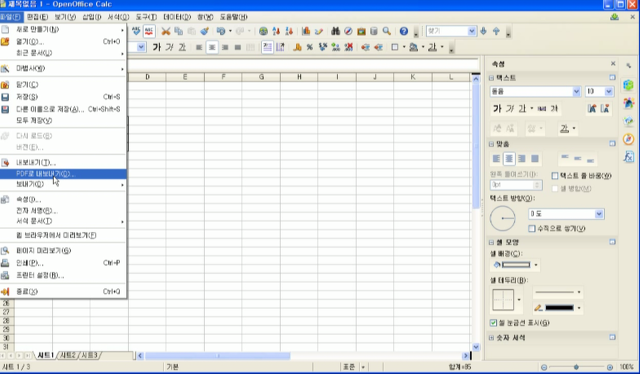The height and width of the screenshot is (374, 640).
Task: Open Functions fx icon in sidebar
Action: (x=629, y=156)
